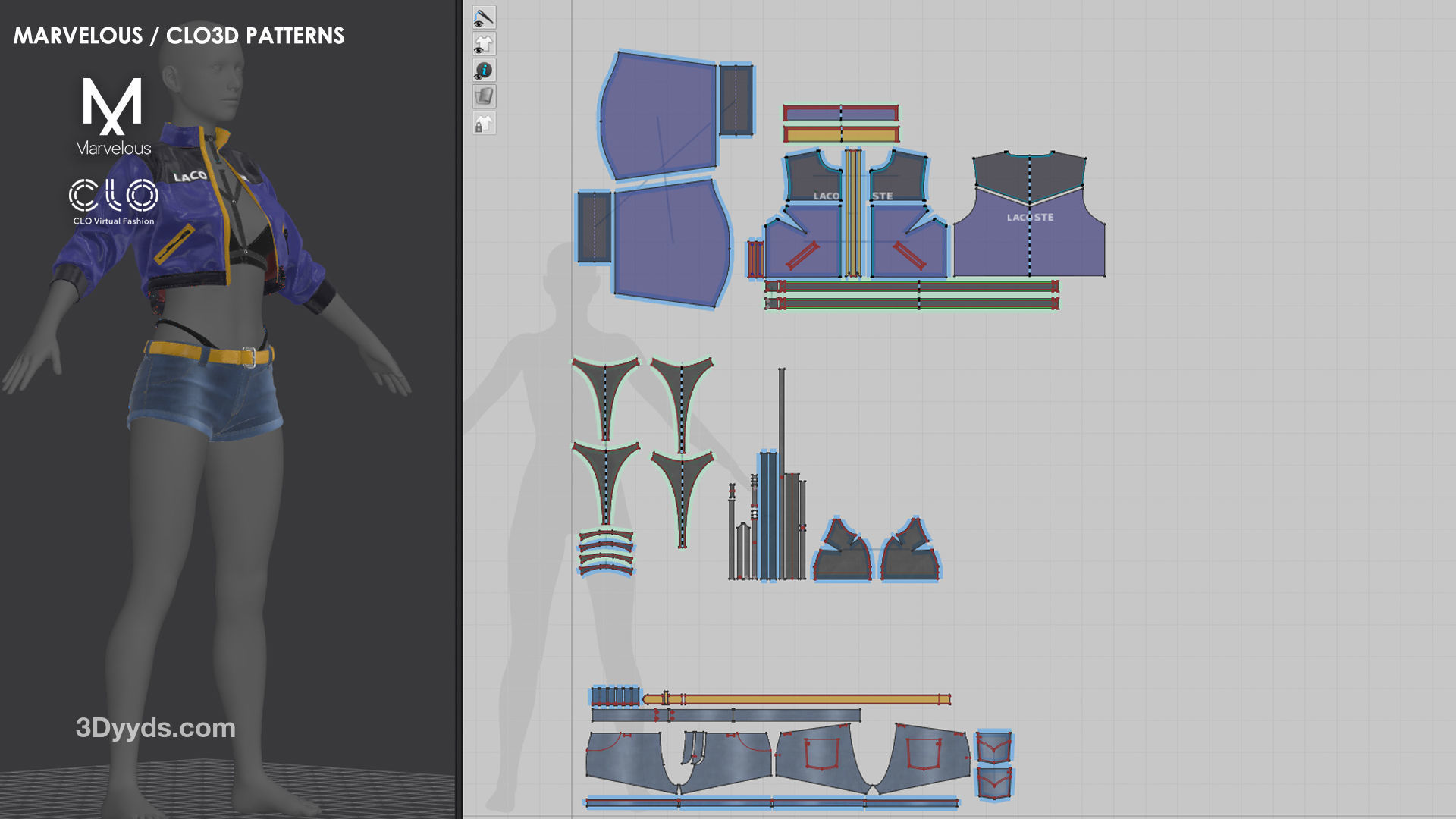Screen dimensions: 1456x819
Task: Click the 3Dyyds.com watermark link
Action: [155, 728]
